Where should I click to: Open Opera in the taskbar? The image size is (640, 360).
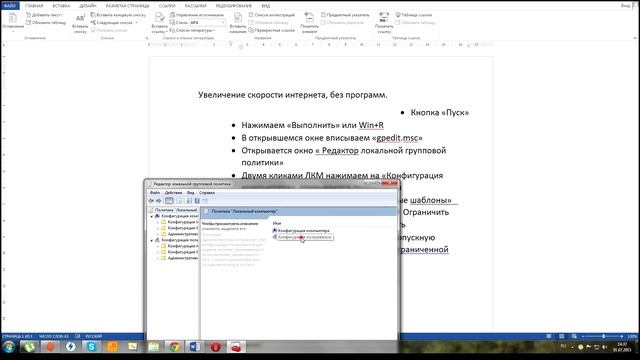[x=215, y=347]
